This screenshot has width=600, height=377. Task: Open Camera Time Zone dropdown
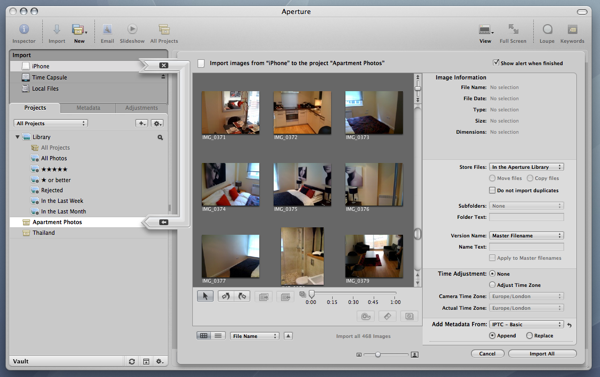click(x=527, y=296)
